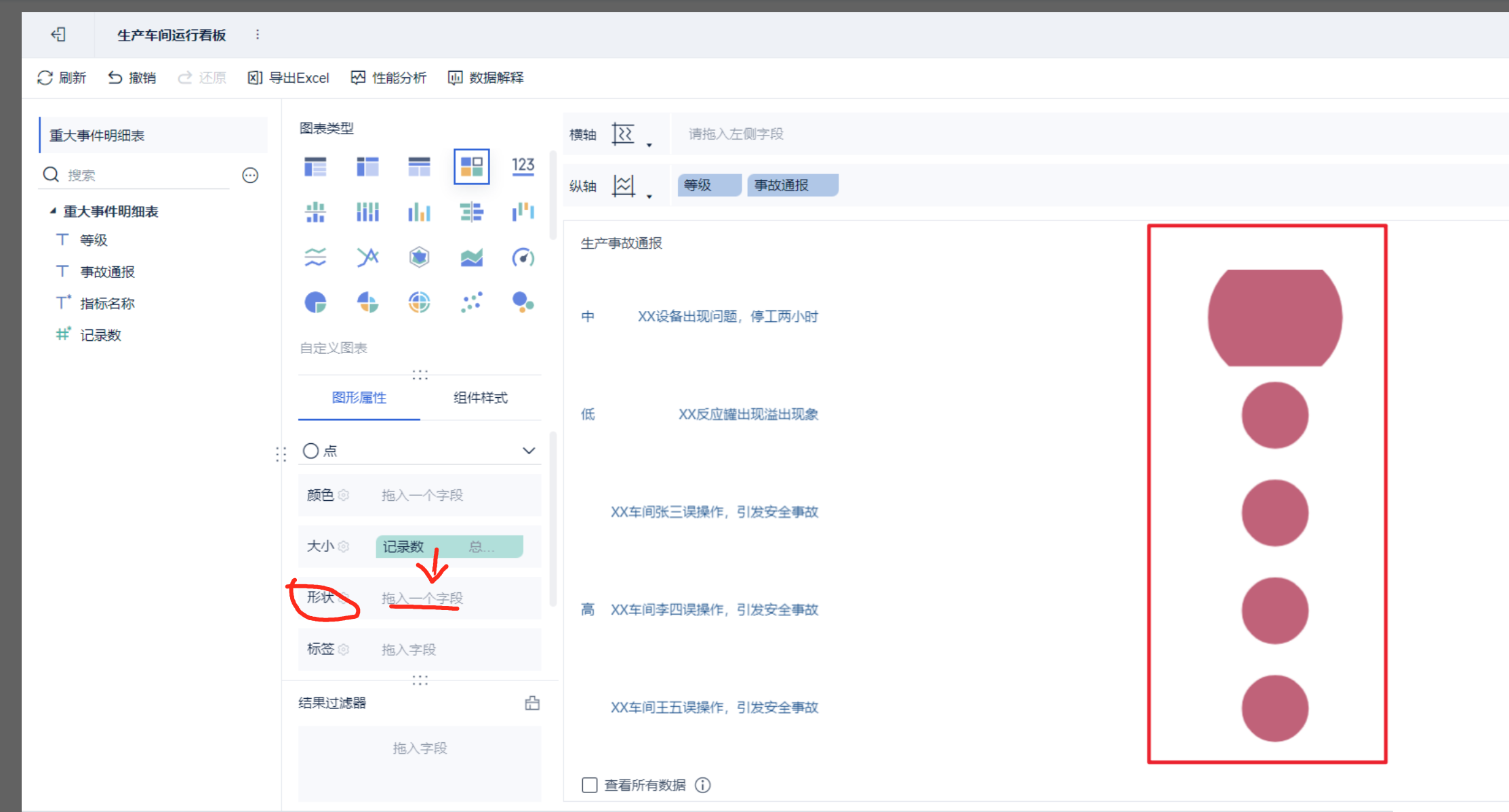Enable 查看所有数据 checkbox
Screen dimensions: 1509x812
[590, 785]
